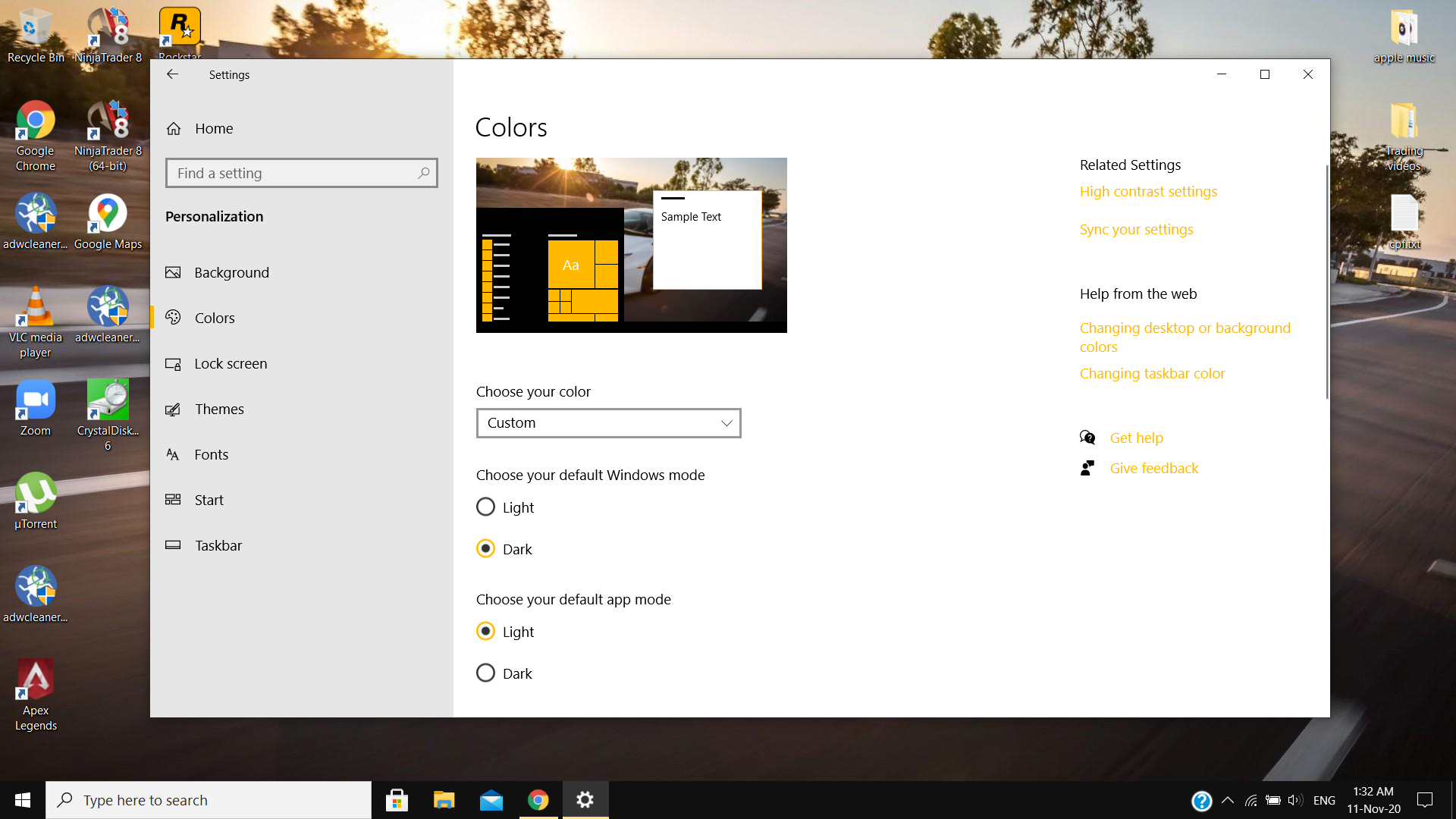The image size is (1456, 819).
Task: Select Dark for default Windows mode
Action: 504,548
